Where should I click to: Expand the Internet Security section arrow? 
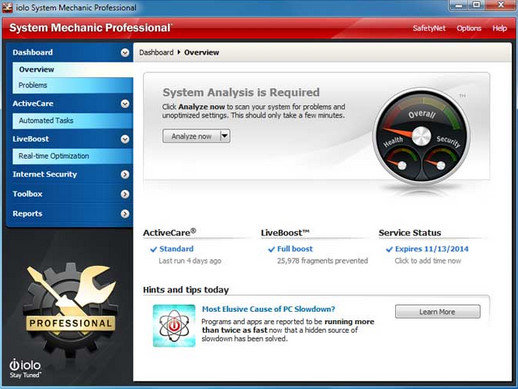pyautogui.click(x=125, y=174)
